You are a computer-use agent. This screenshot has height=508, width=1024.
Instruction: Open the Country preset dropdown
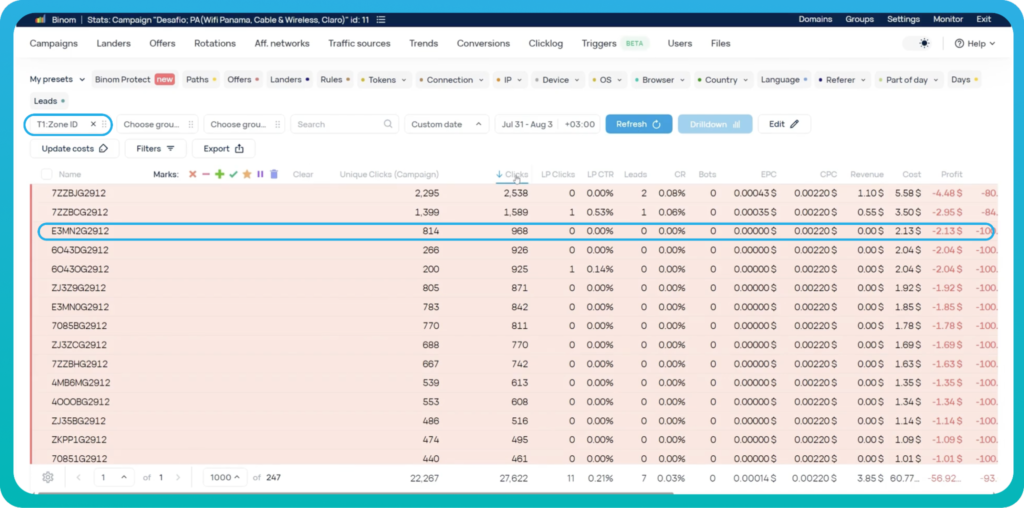pyautogui.click(x=724, y=80)
